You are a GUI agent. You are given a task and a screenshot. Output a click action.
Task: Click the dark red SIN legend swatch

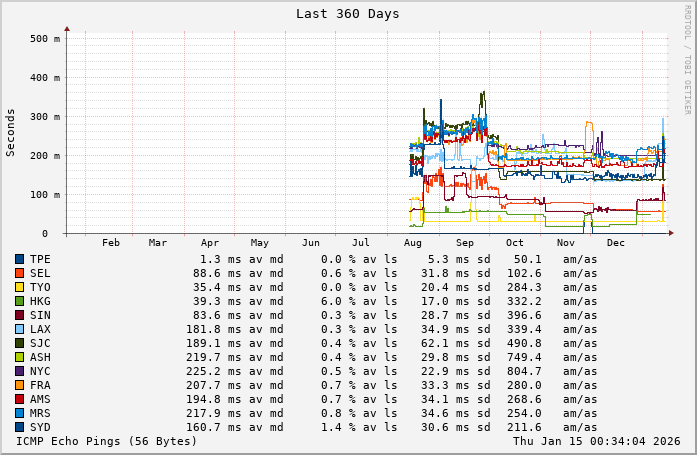[19, 315]
